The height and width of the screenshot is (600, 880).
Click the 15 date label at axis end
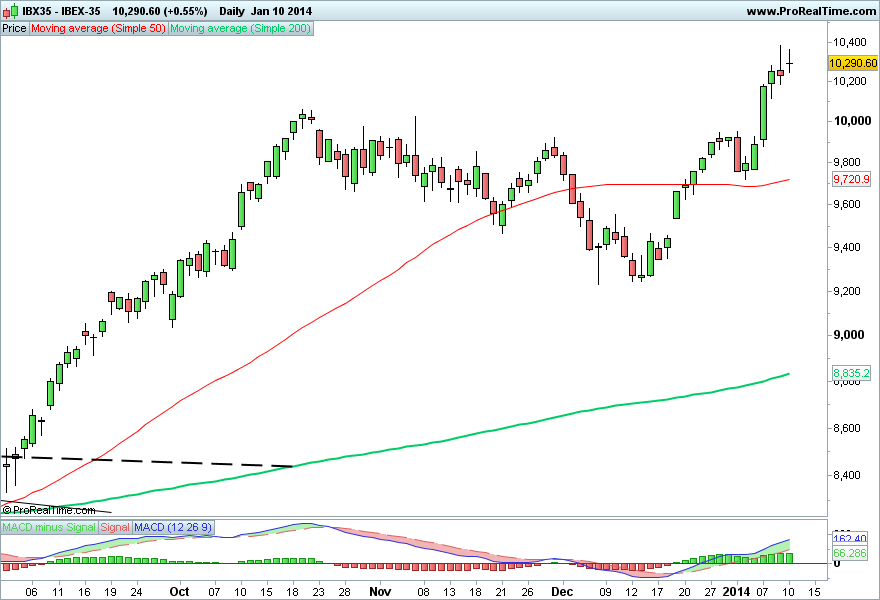[x=815, y=592]
